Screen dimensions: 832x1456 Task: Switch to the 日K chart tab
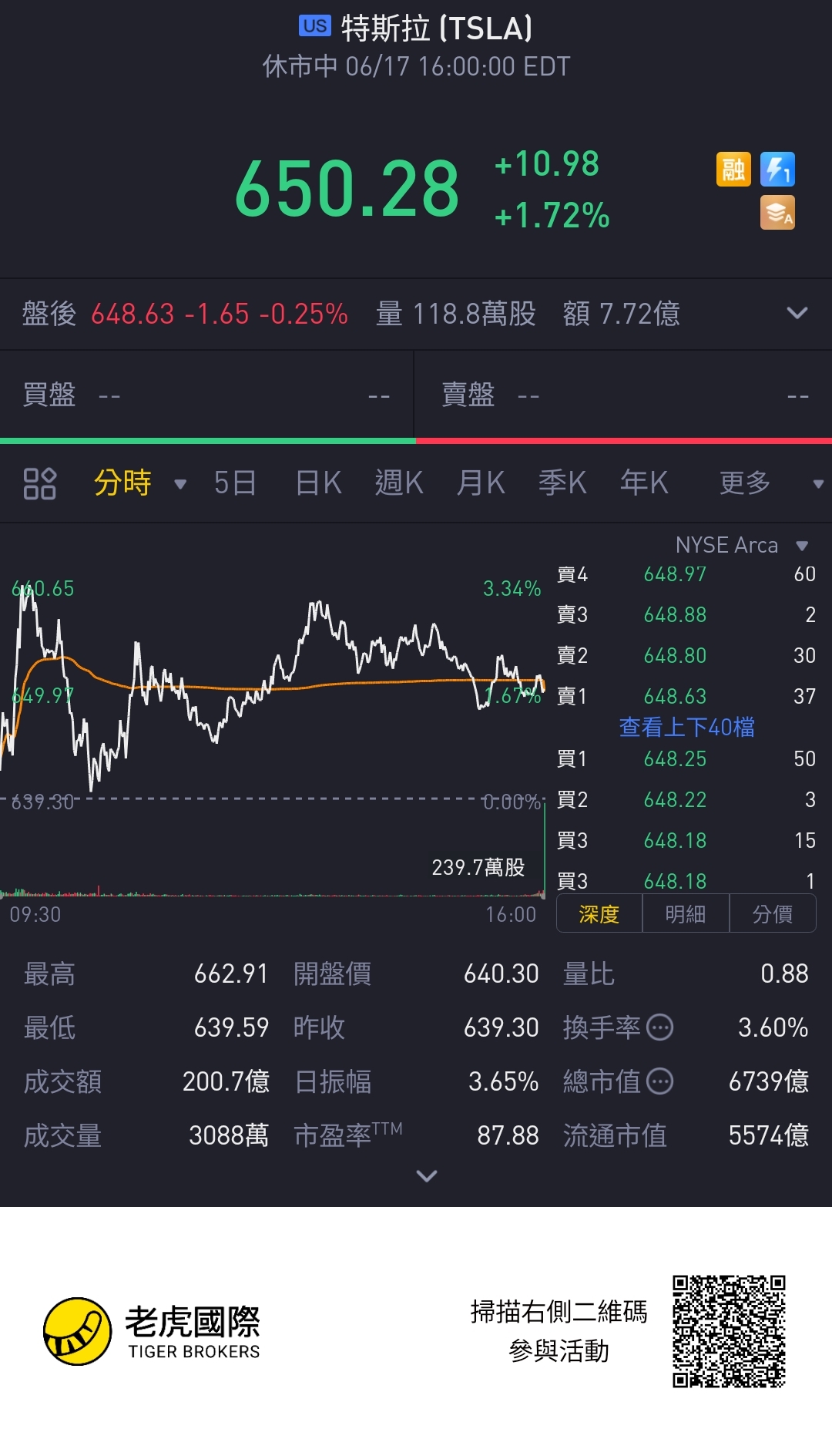click(319, 483)
